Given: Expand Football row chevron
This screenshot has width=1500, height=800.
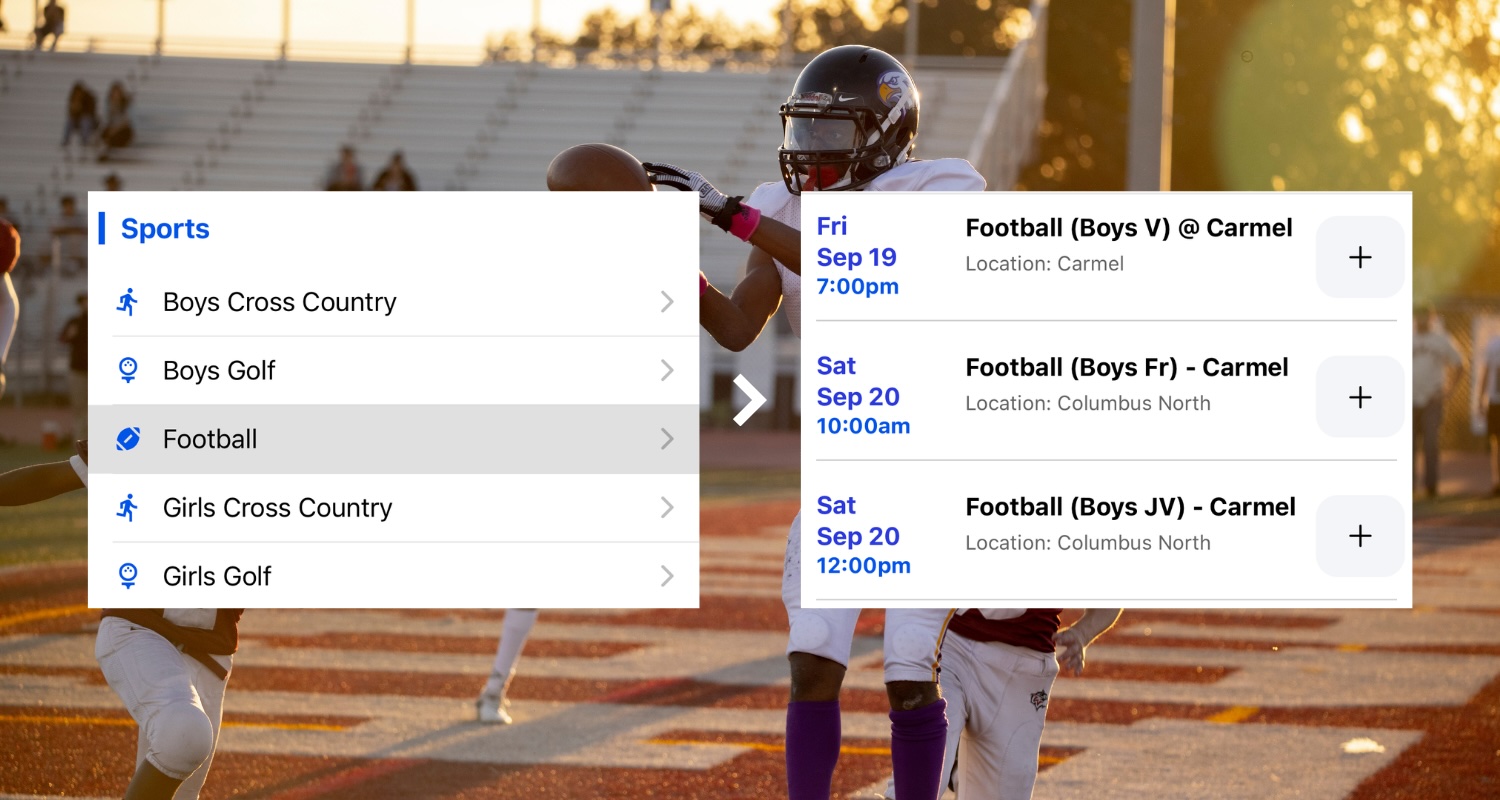Looking at the screenshot, I should coord(667,439).
